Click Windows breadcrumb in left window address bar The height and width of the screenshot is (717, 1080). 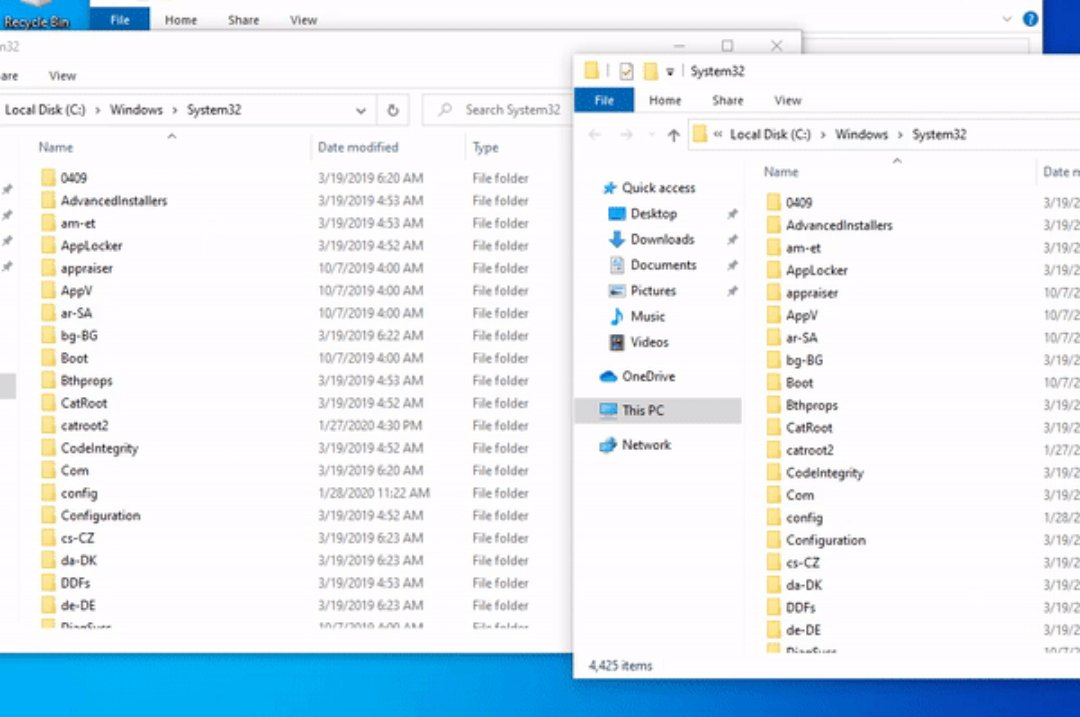click(x=136, y=110)
